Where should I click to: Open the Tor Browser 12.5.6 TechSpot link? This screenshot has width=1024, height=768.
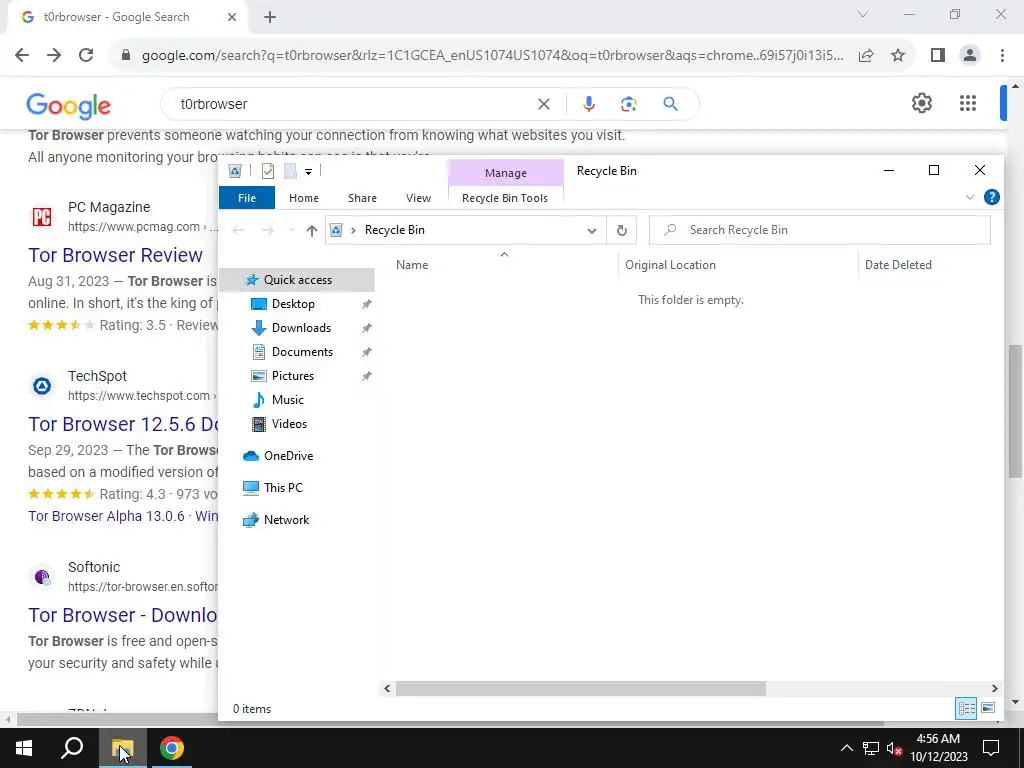point(123,424)
